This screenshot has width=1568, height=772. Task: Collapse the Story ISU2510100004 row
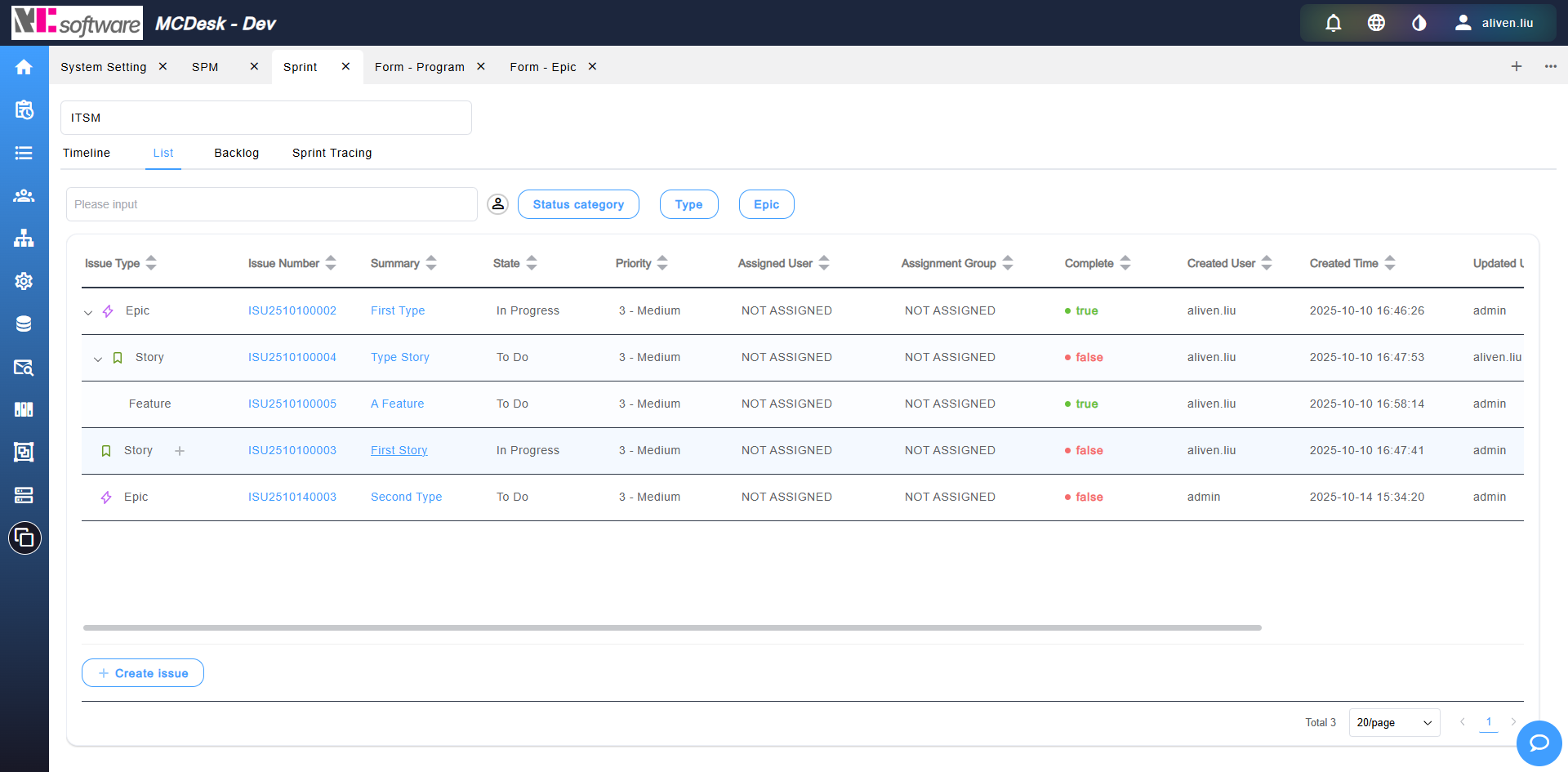(x=98, y=359)
